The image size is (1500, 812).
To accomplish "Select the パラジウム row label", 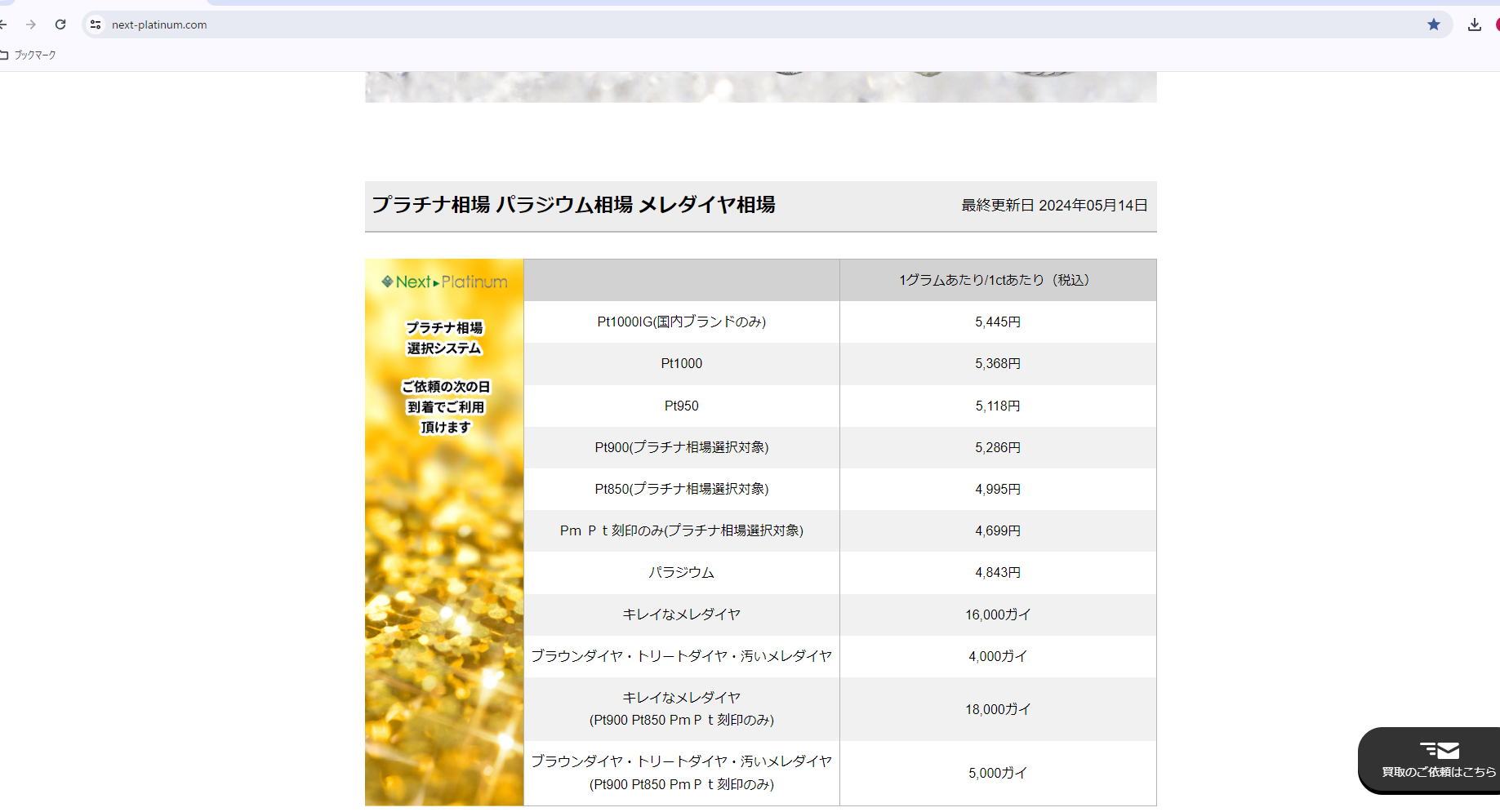I will click(x=682, y=573).
